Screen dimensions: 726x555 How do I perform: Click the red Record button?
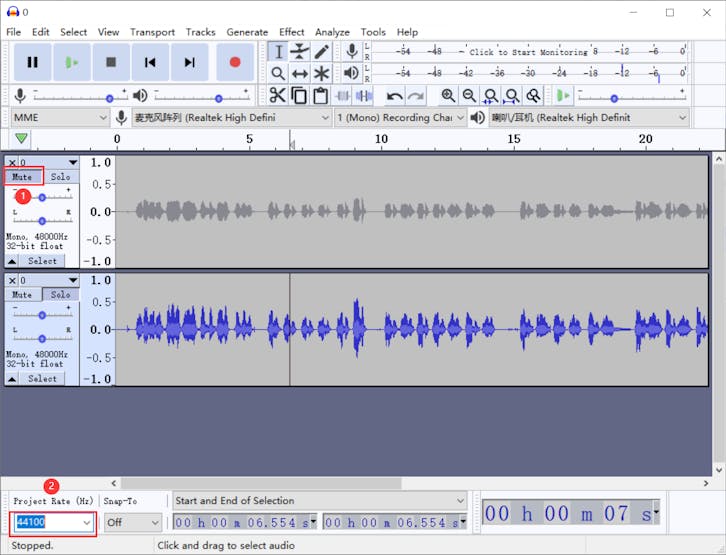235,62
